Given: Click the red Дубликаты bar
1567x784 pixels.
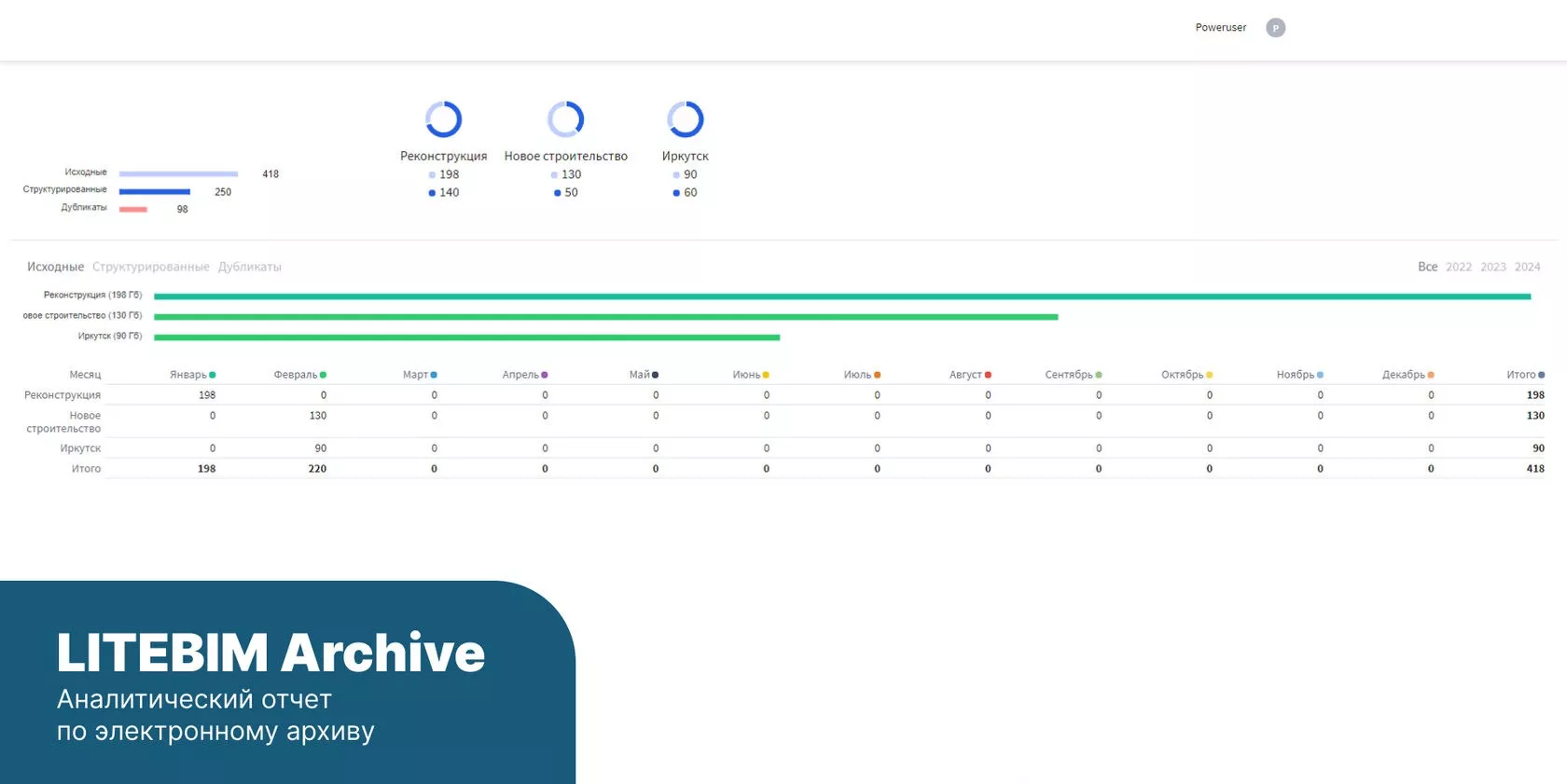Looking at the screenshot, I should (x=133, y=209).
